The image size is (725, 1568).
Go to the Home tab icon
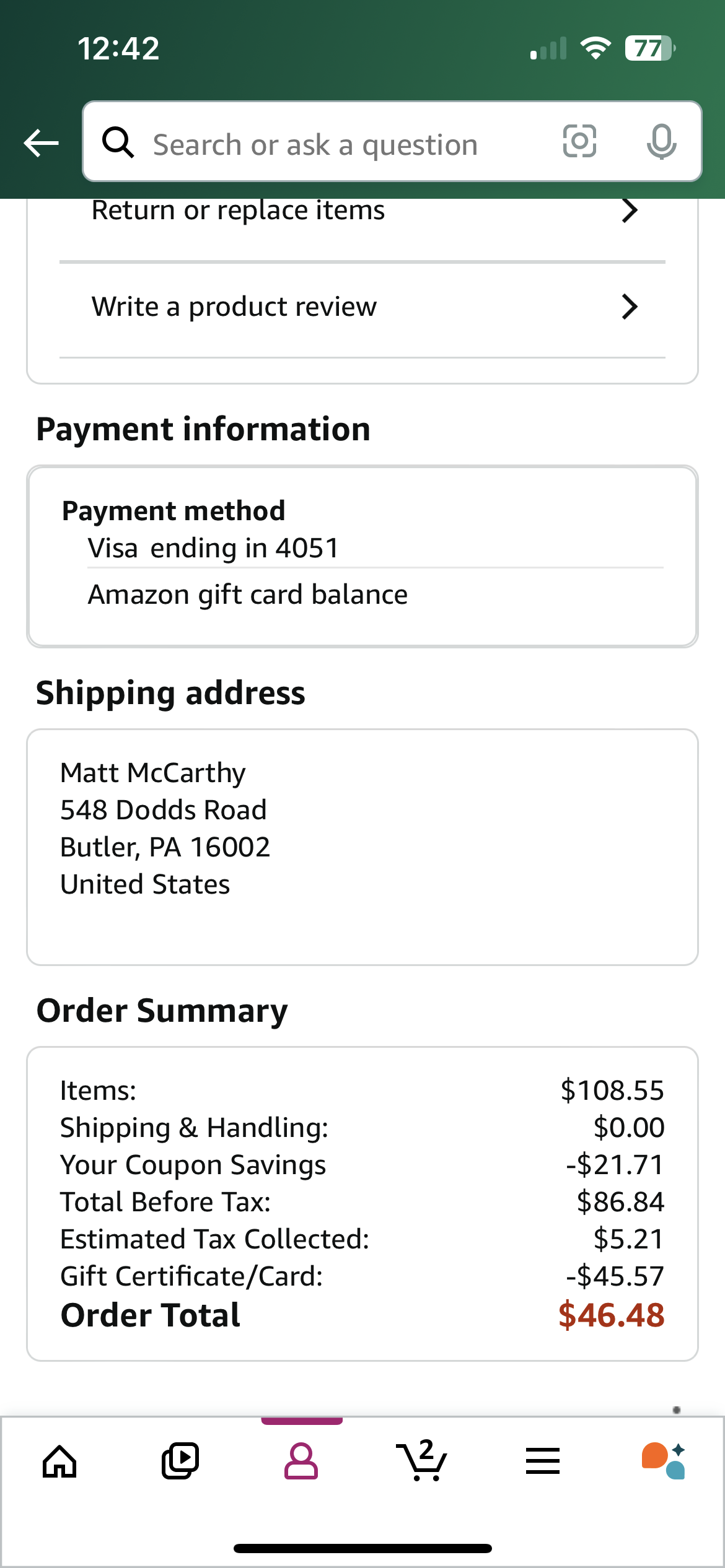coord(59,1461)
